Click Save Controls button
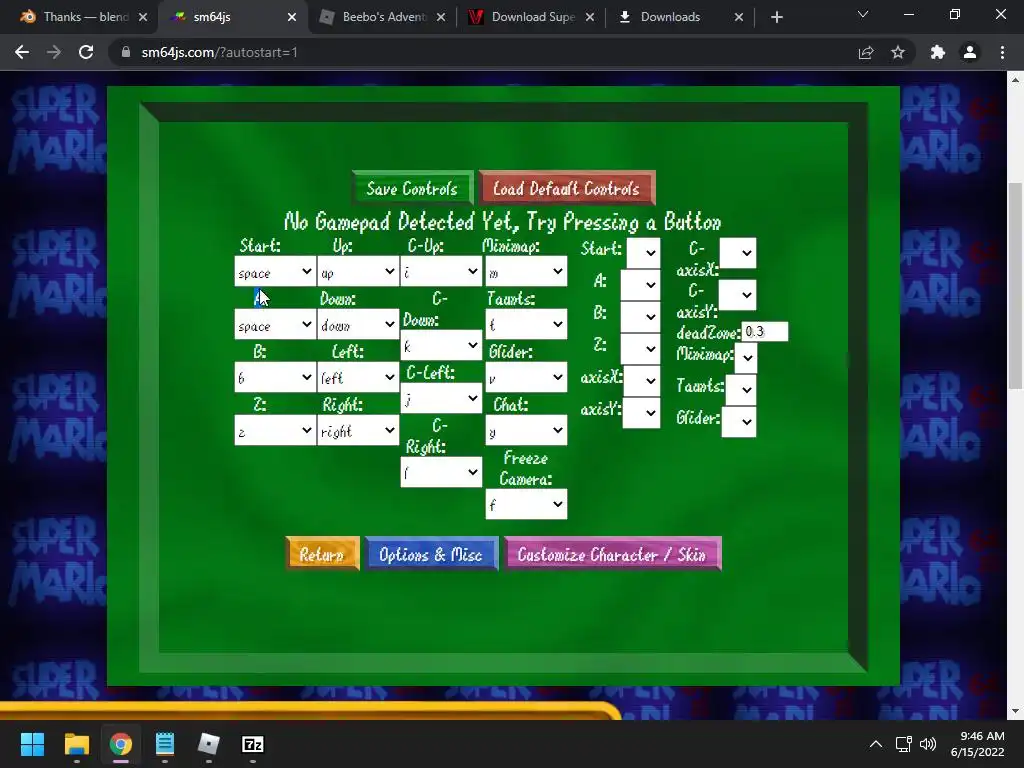The image size is (1024, 768). point(412,188)
